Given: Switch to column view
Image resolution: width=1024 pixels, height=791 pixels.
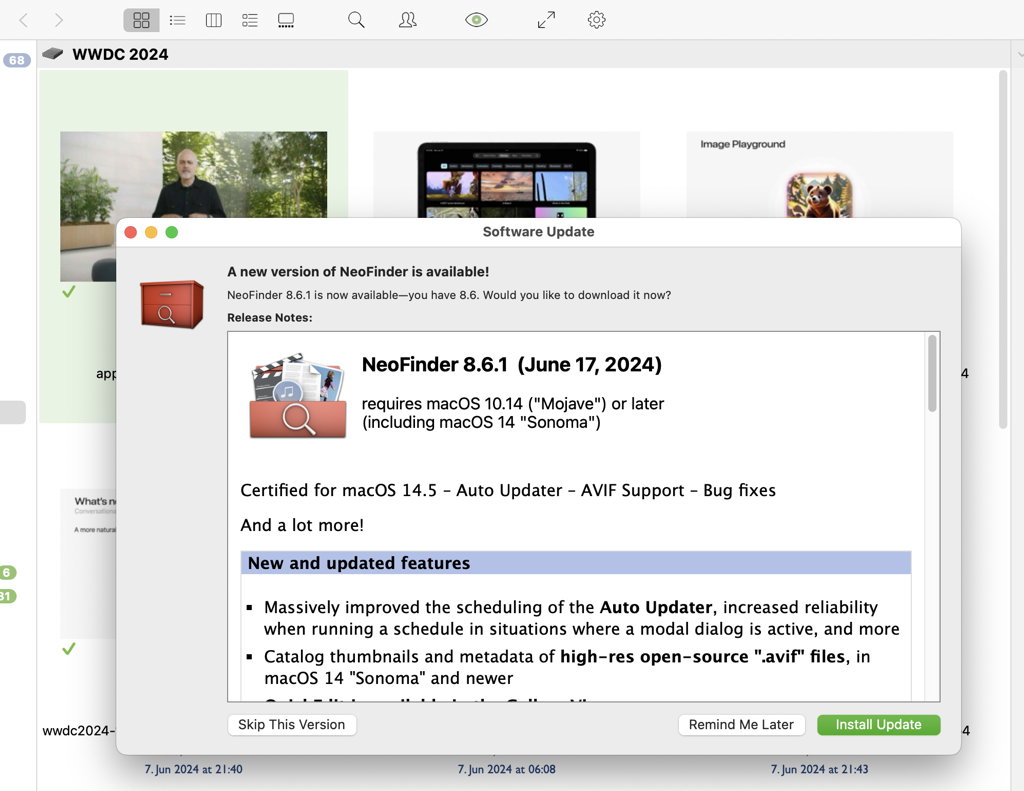Looking at the screenshot, I should tap(213, 19).
